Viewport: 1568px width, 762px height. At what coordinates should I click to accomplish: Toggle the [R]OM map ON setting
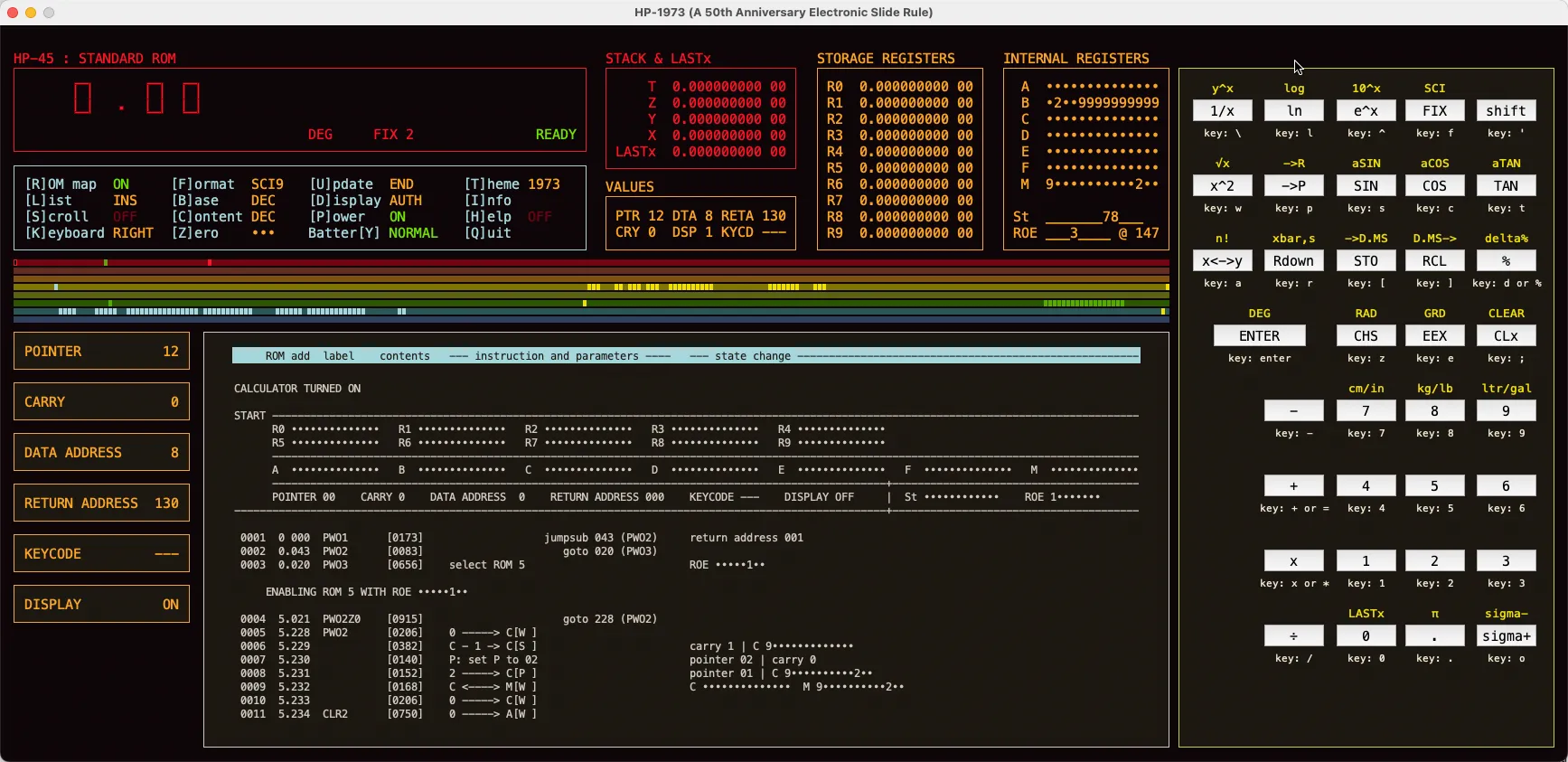tap(77, 184)
